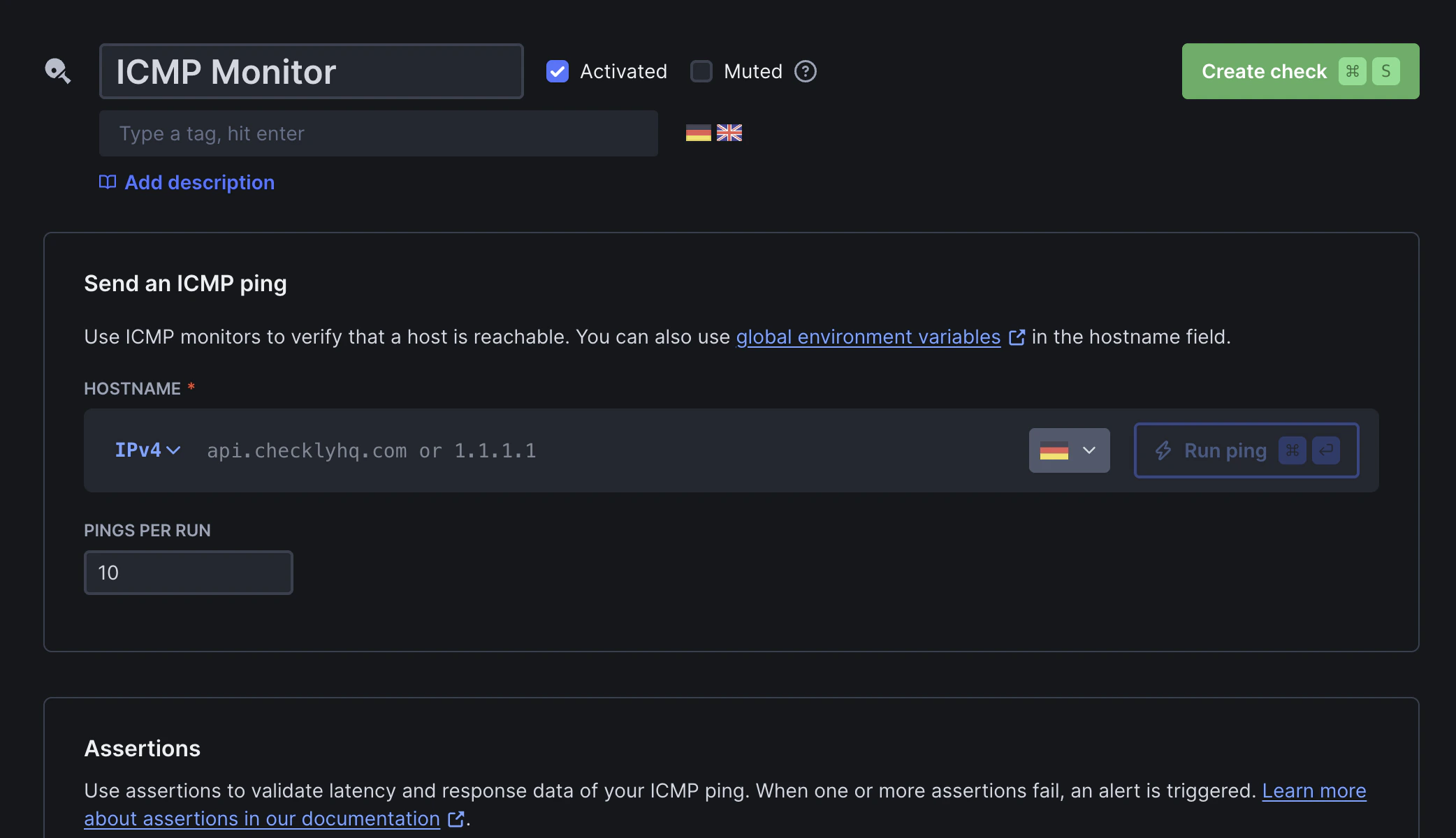
Task: Enable the Muted checkbox
Action: click(x=701, y=71)
